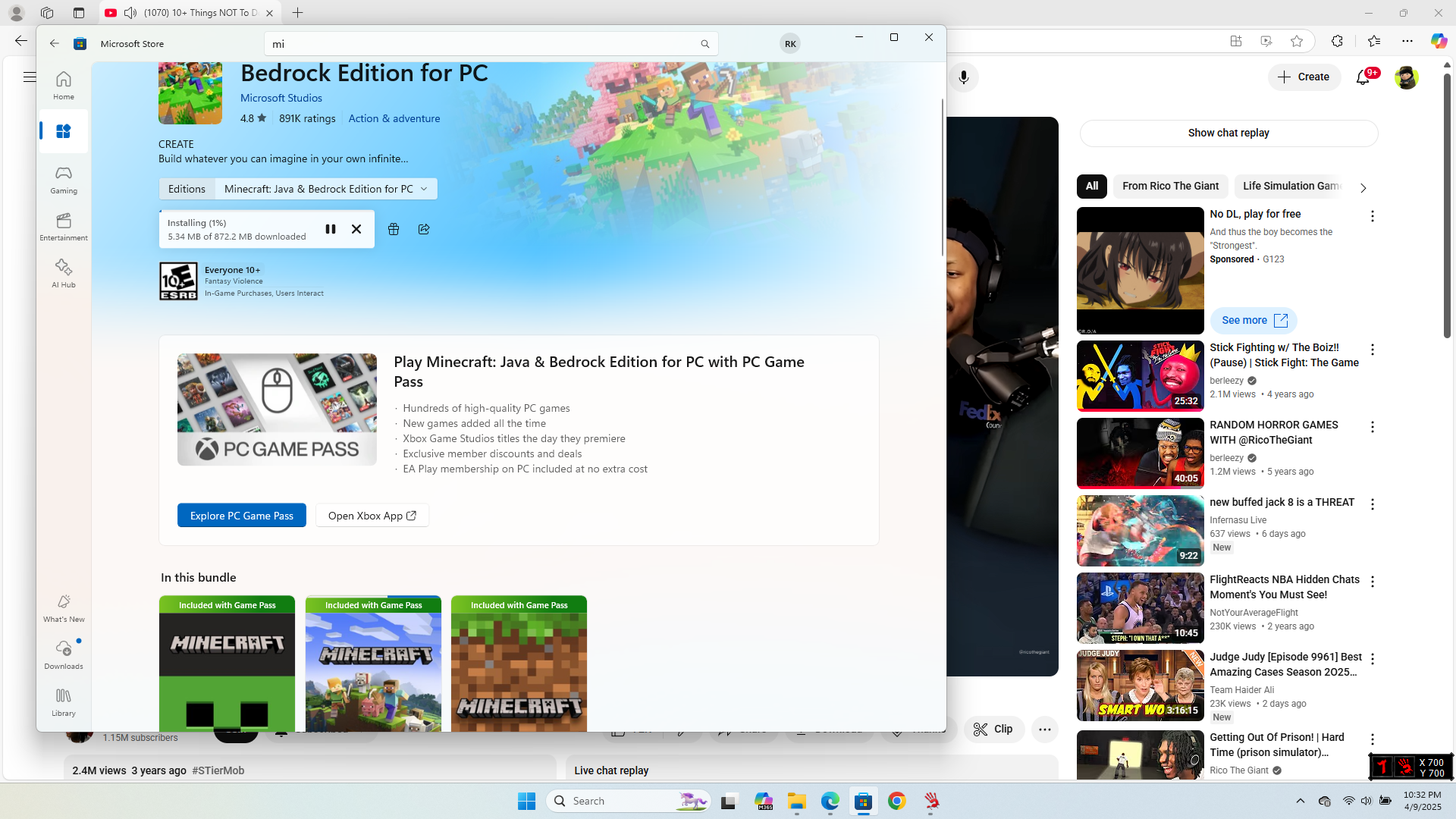Open Edge extensions puzzle icon
Screen dimensions: 1456x819
click(x=1337, y=41)
